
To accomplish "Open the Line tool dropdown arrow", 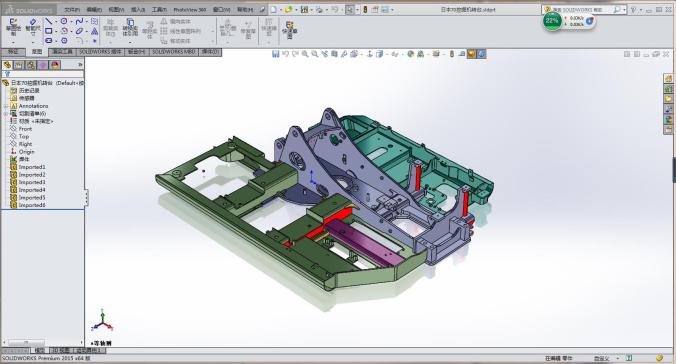I will (56, 21).
